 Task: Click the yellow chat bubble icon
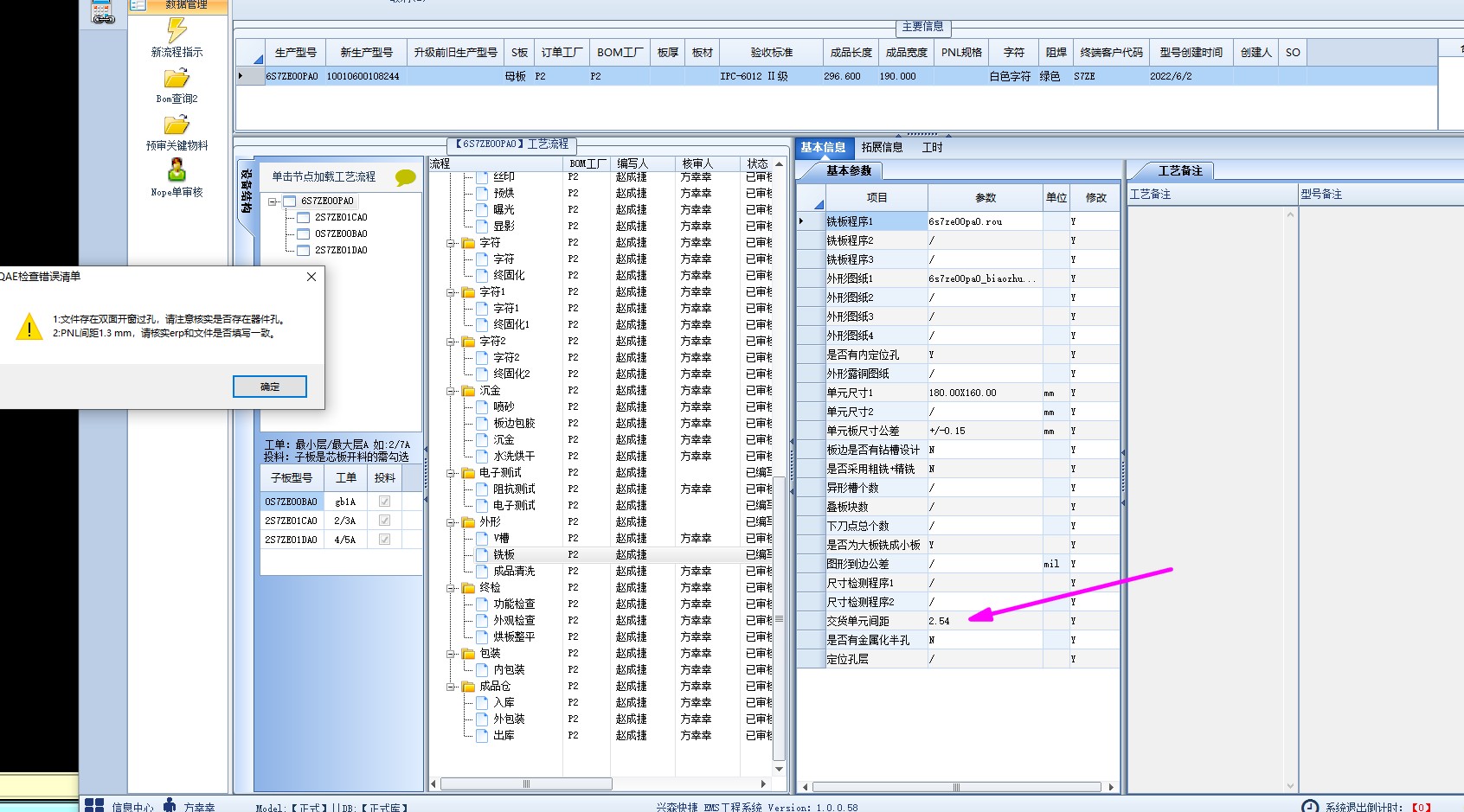pyautogui.click(x=406, y=177)
